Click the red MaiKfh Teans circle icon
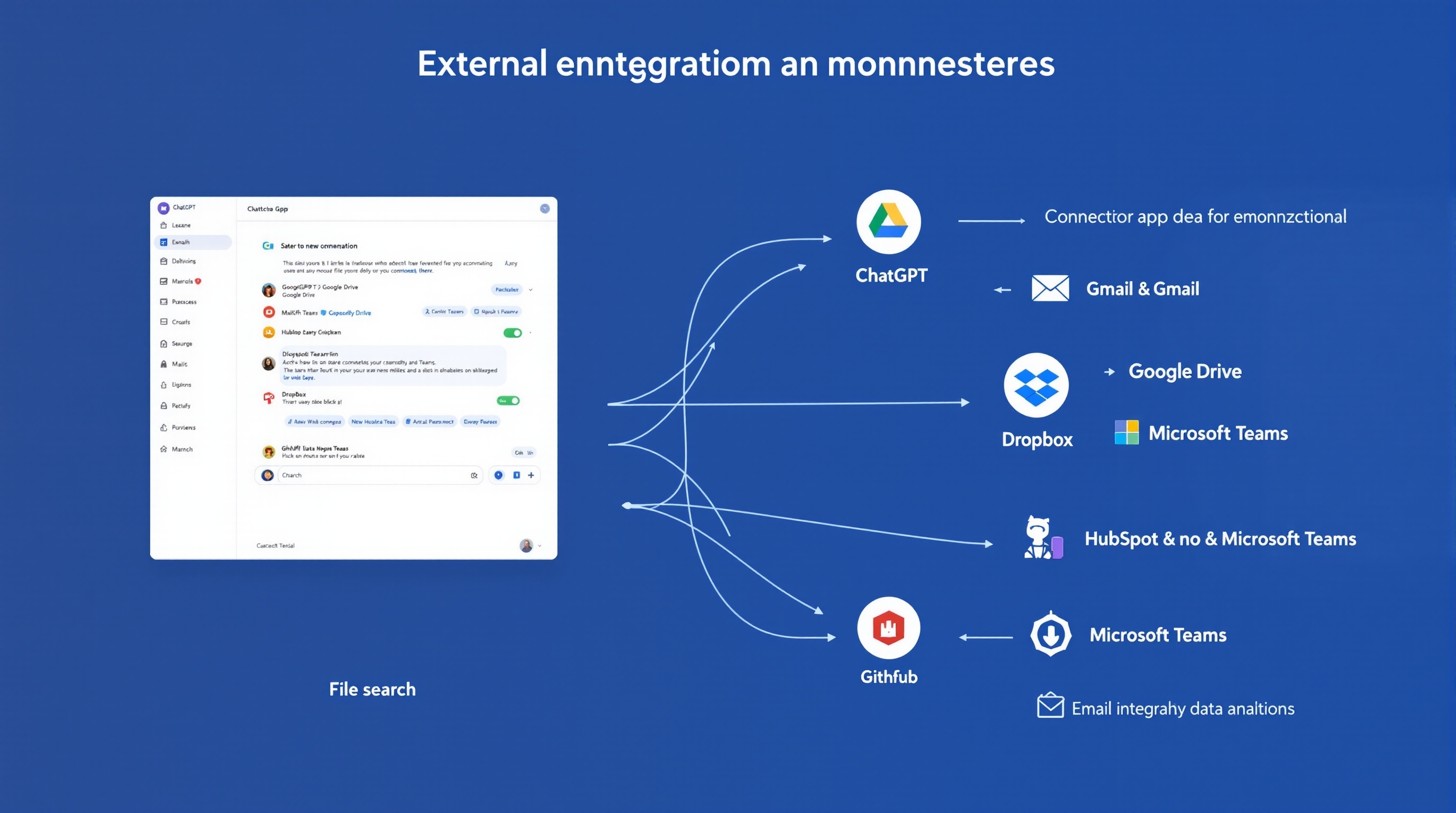 (269, 312)
